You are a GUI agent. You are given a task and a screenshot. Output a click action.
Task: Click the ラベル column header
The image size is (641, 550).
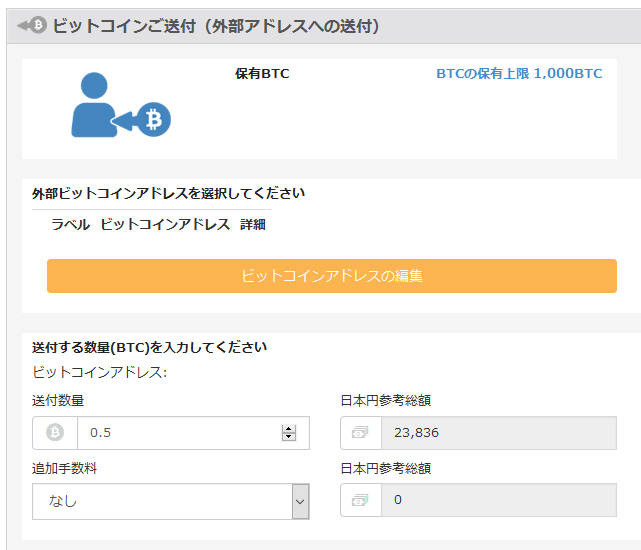(x=70, y=224)
